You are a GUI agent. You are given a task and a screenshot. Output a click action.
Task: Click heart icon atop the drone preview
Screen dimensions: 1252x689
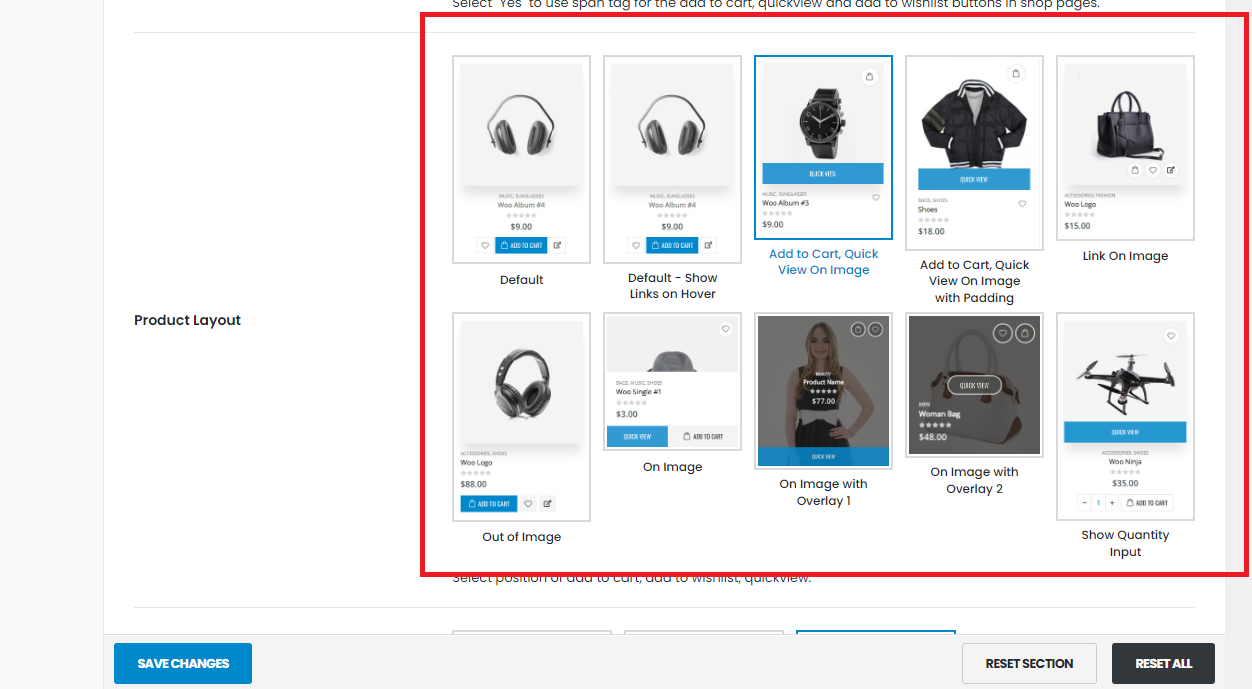(x=1171, y=336)
